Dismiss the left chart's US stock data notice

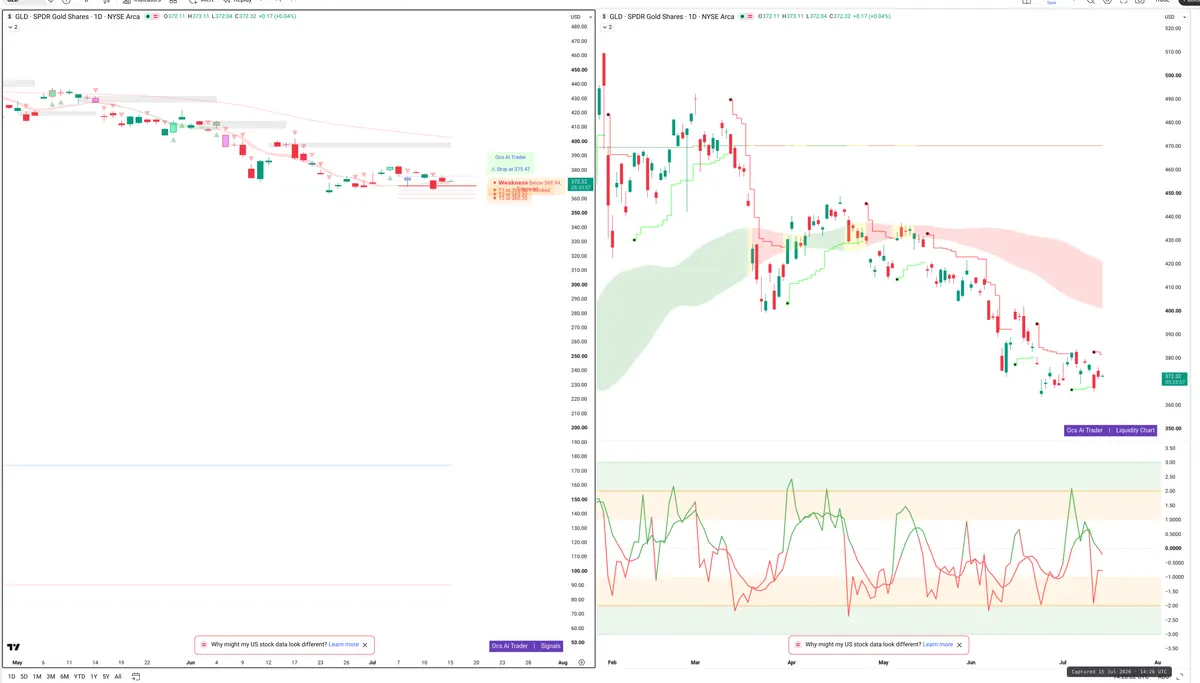click(x=367, y=645)
